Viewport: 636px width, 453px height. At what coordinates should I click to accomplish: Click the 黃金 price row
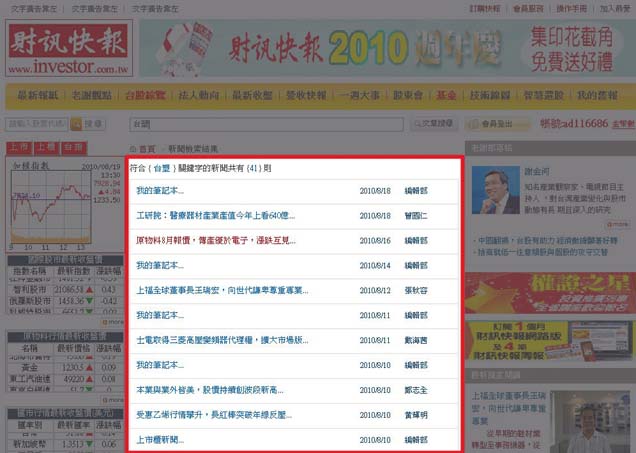(x=65, y=367)
